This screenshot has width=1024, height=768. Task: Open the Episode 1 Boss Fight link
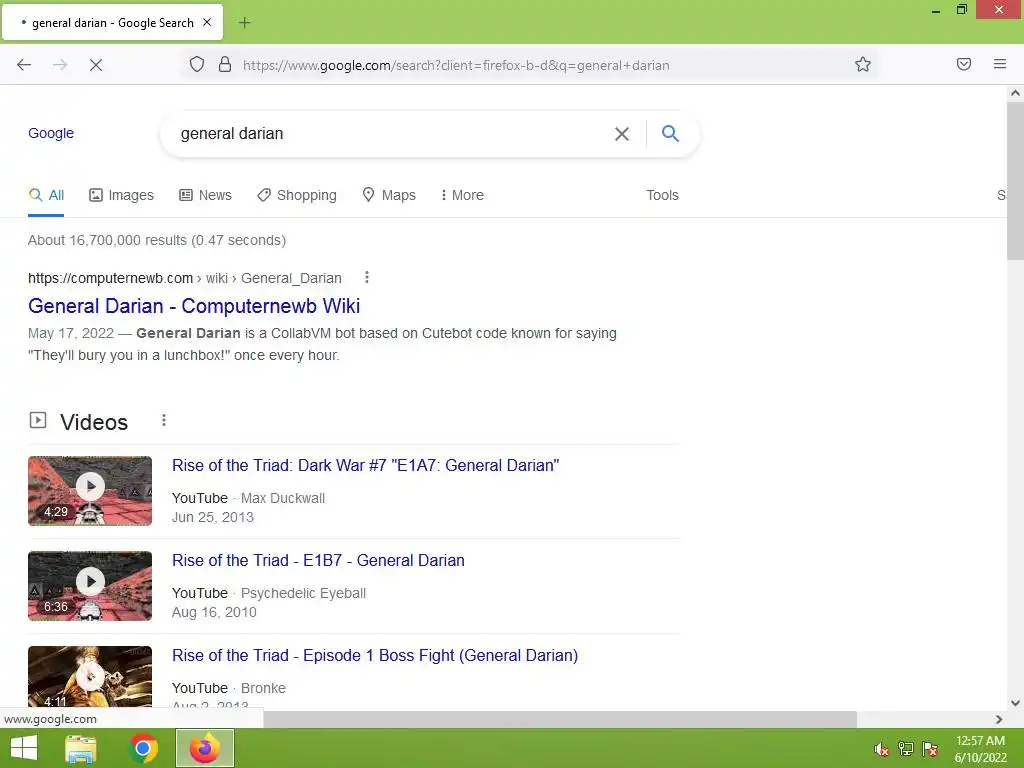coord(375,655)
